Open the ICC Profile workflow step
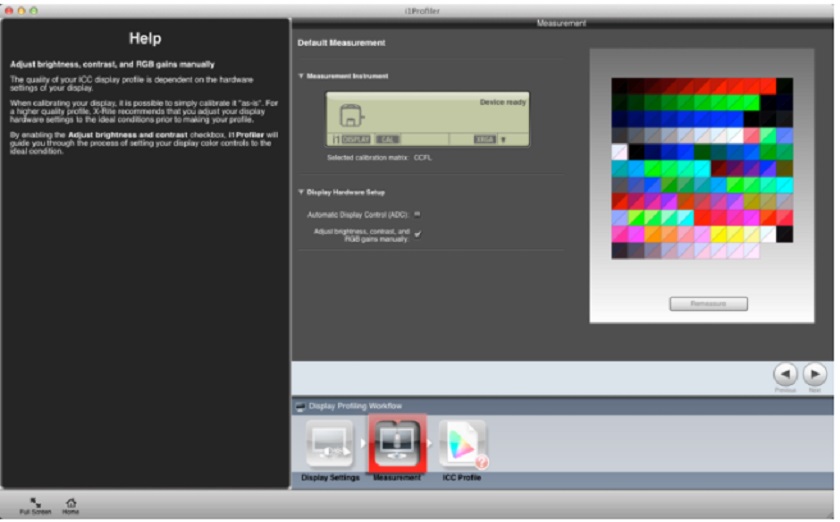The image size is (840, 522). (462, 445)
